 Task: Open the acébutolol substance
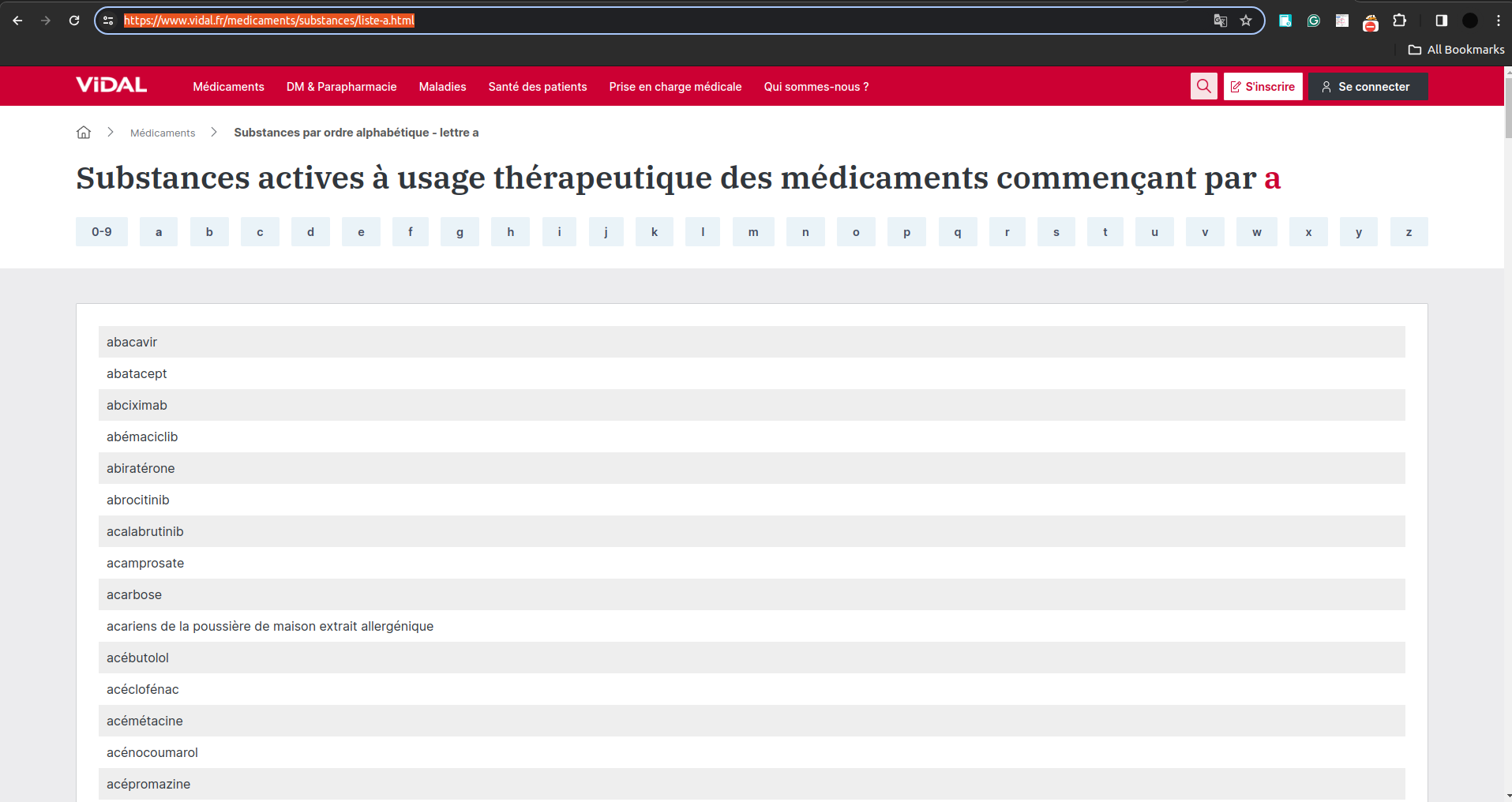pos(752,658)
